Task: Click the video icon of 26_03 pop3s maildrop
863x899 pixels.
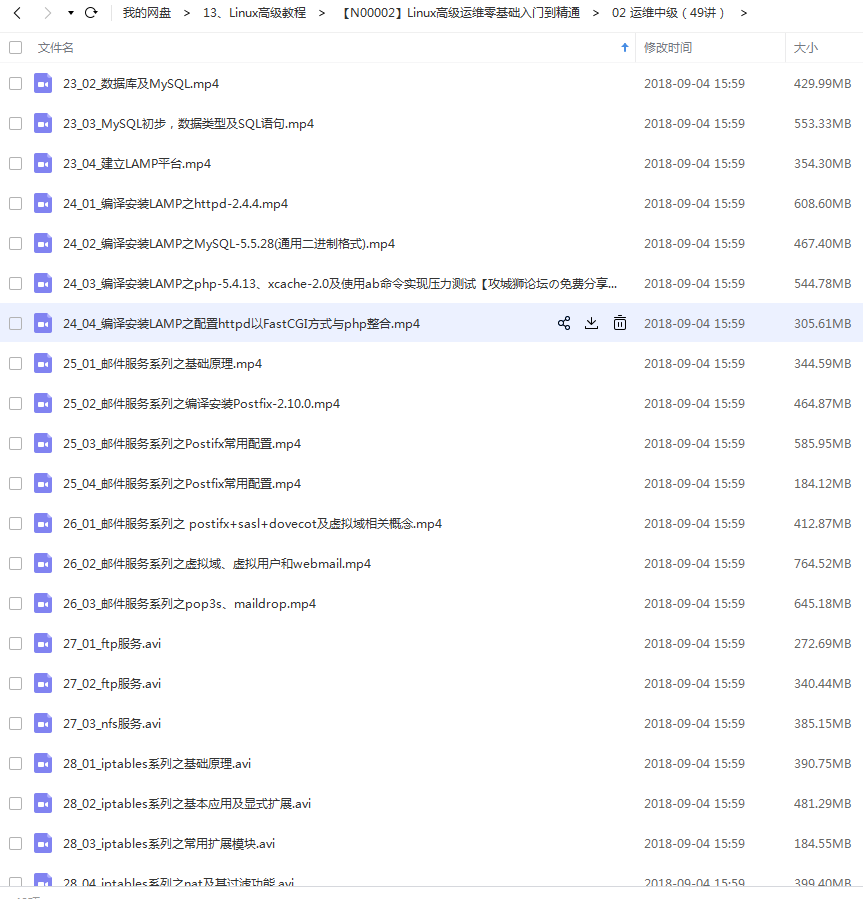Action: pyautogui.click(x=43, y=604)
